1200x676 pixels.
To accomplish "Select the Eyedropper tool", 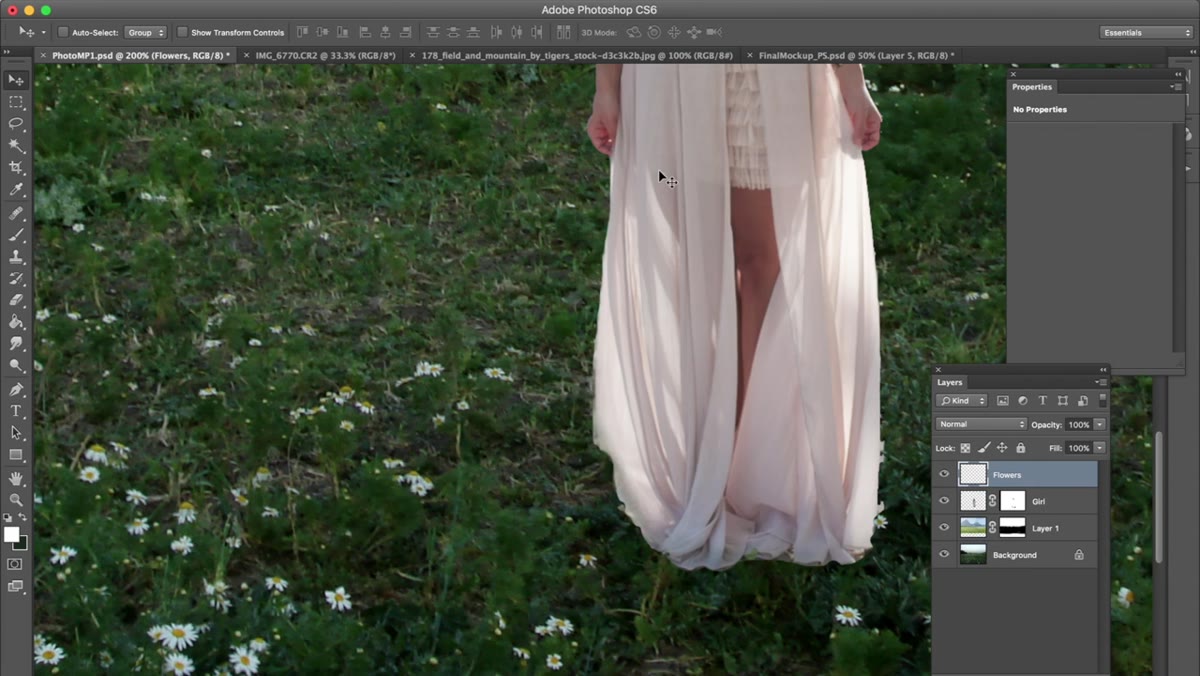I will 16,189.
